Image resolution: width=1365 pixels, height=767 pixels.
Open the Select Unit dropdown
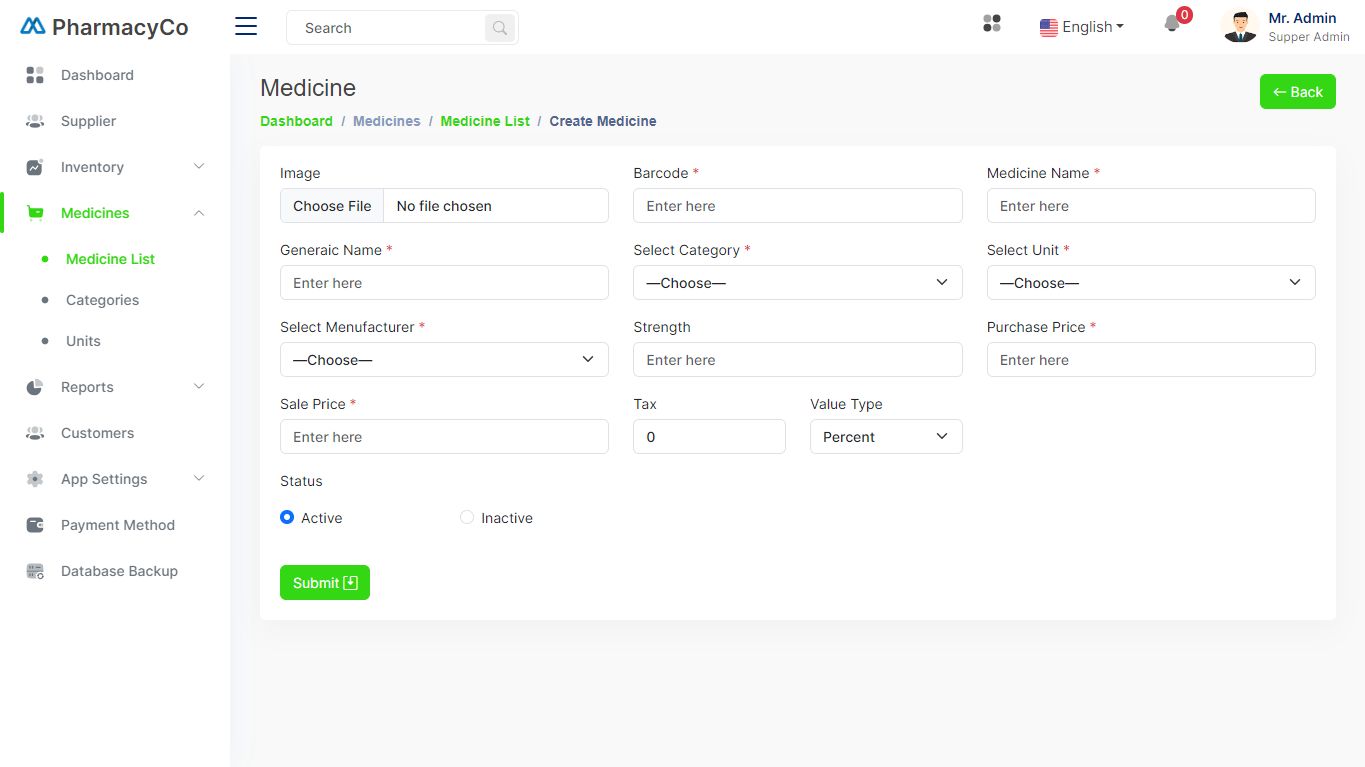[1150, 283]
